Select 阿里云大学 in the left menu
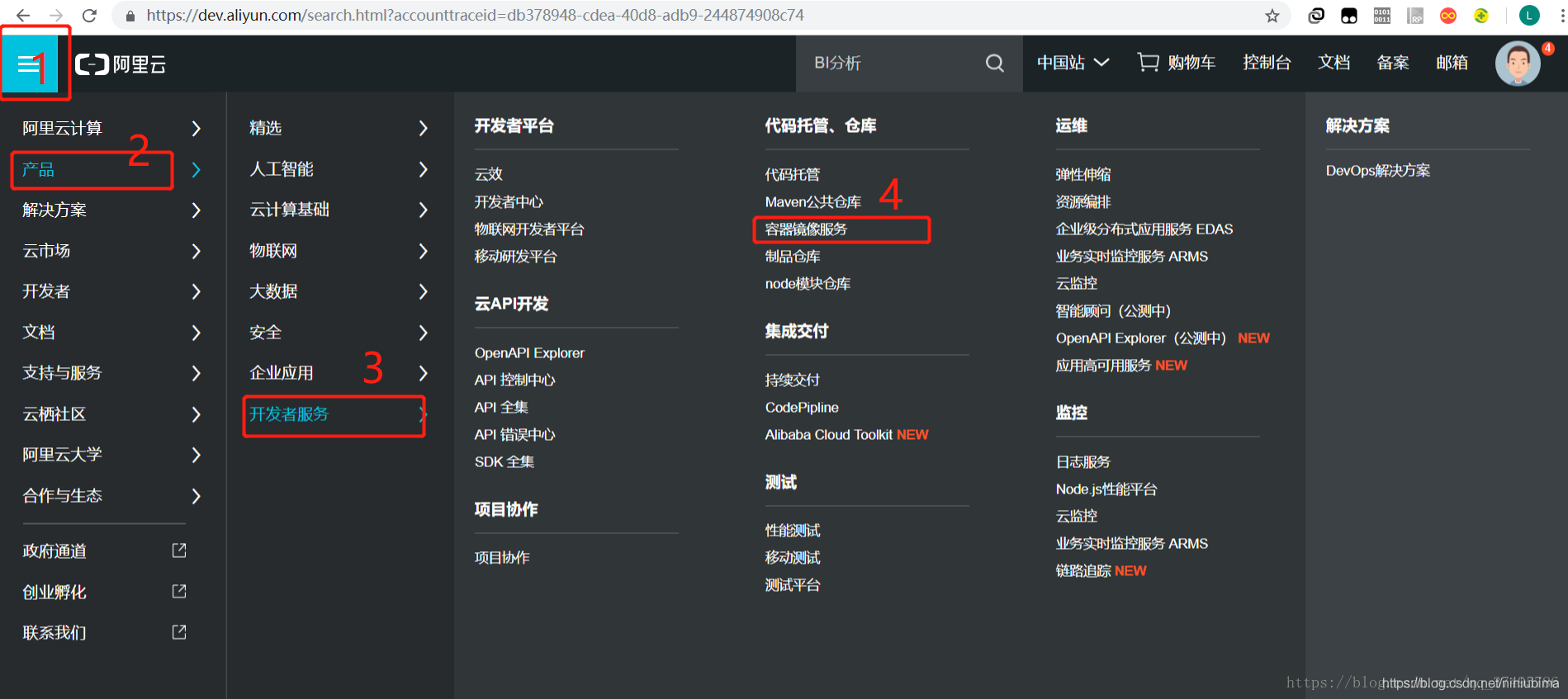Image resolution: width=1568 pixels, height=699 pixels. (x=62, y=455)
